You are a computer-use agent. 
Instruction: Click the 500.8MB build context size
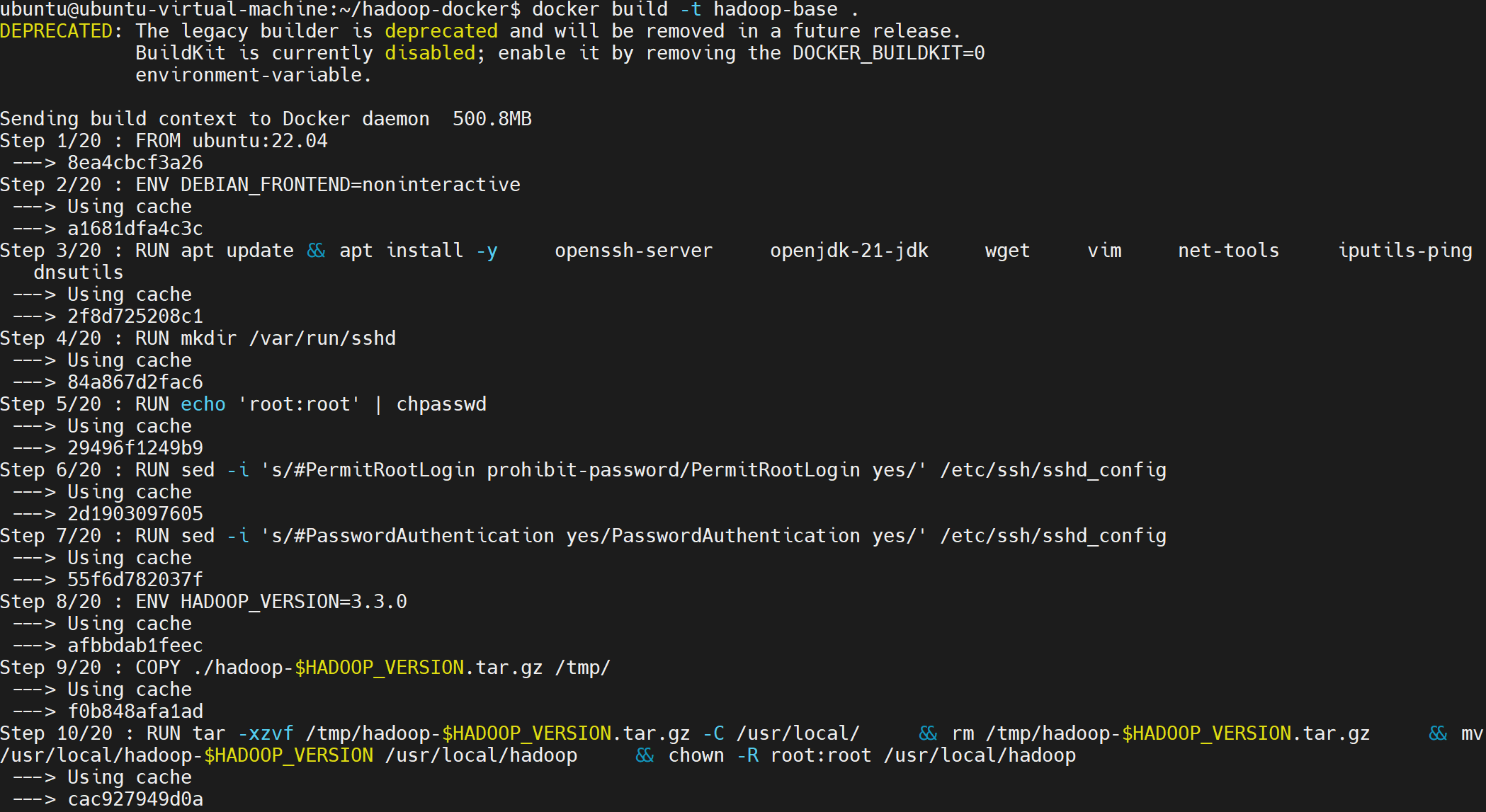click(492, 119)
